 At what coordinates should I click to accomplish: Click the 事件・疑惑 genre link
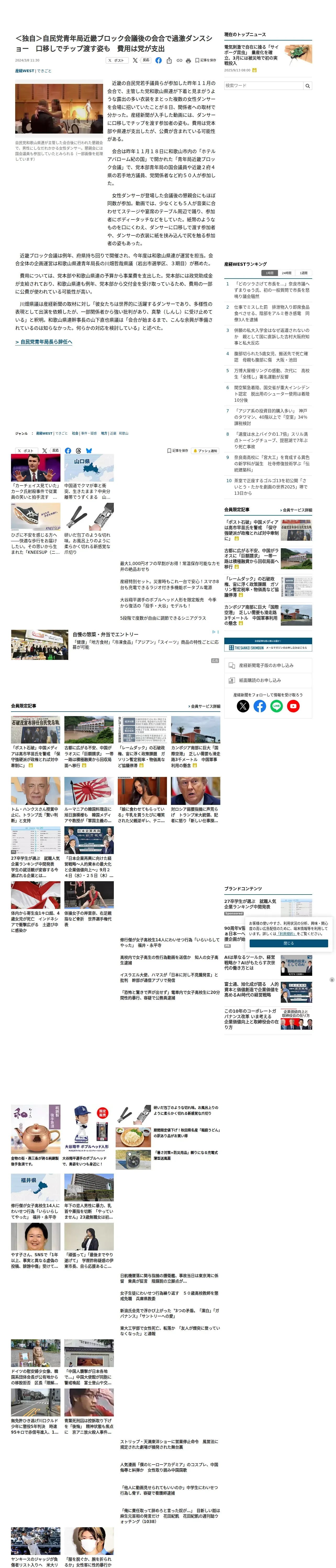(x=89, y=433)
